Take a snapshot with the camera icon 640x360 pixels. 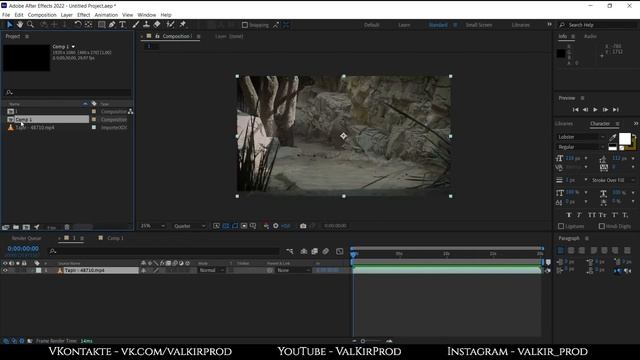(303, 226)
